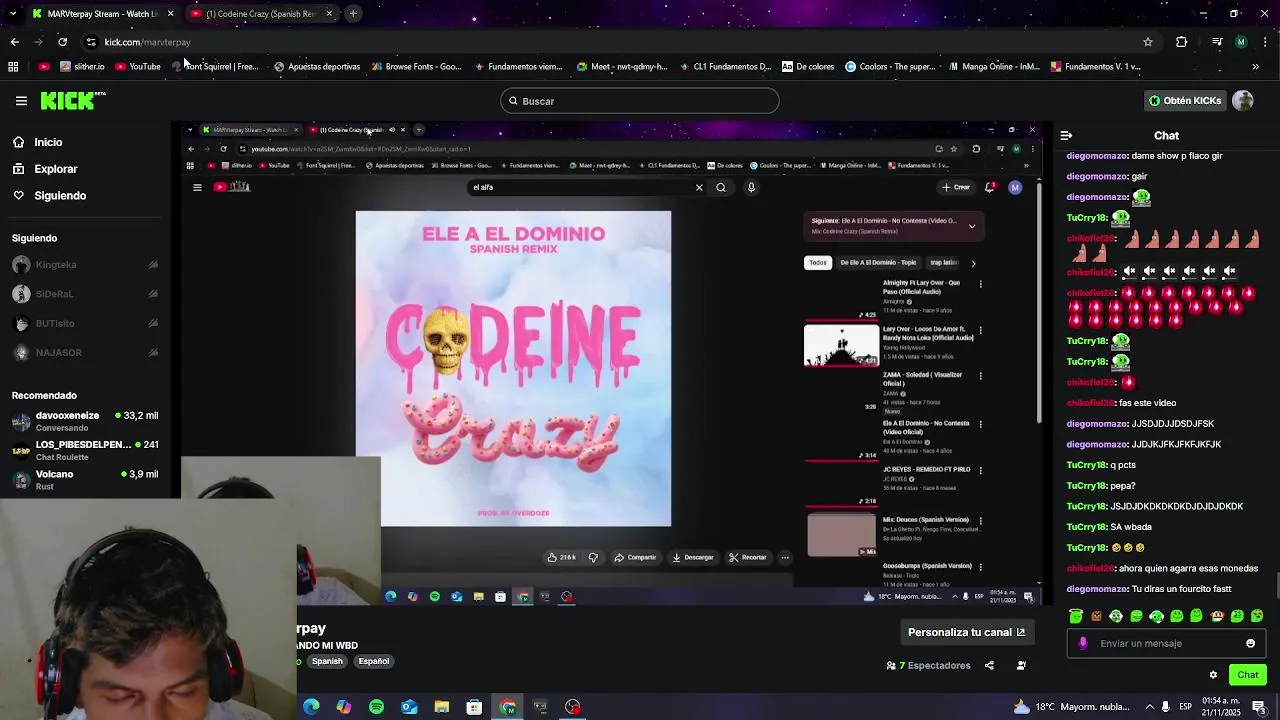Click the user icon beside the share icon
Screen dimensions: 1280x720
pos(1021,665)
